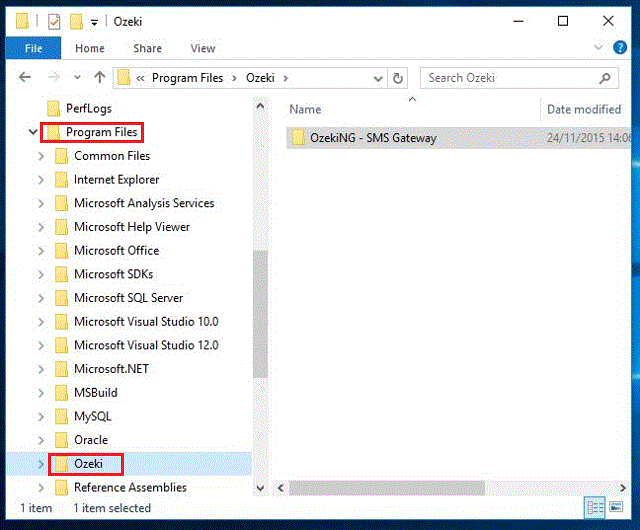The width and height of the screenshot is (640, 530).
Task: Click Ozeki in the address bar
Action: [260, 78]
